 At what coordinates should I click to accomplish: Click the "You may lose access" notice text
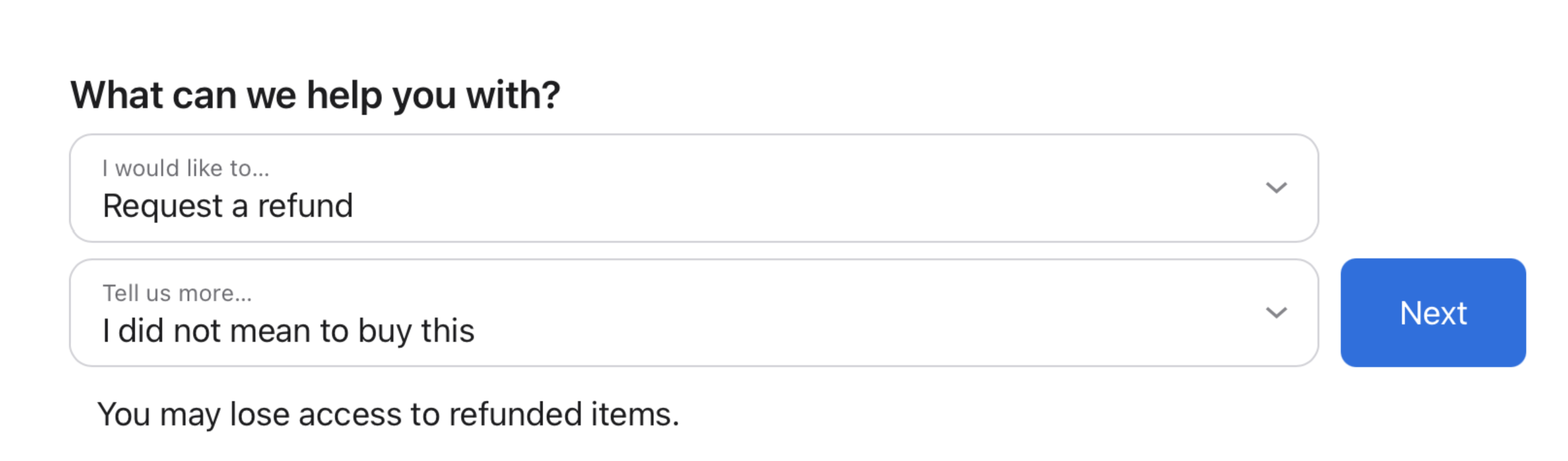click(x=387, y=414)
